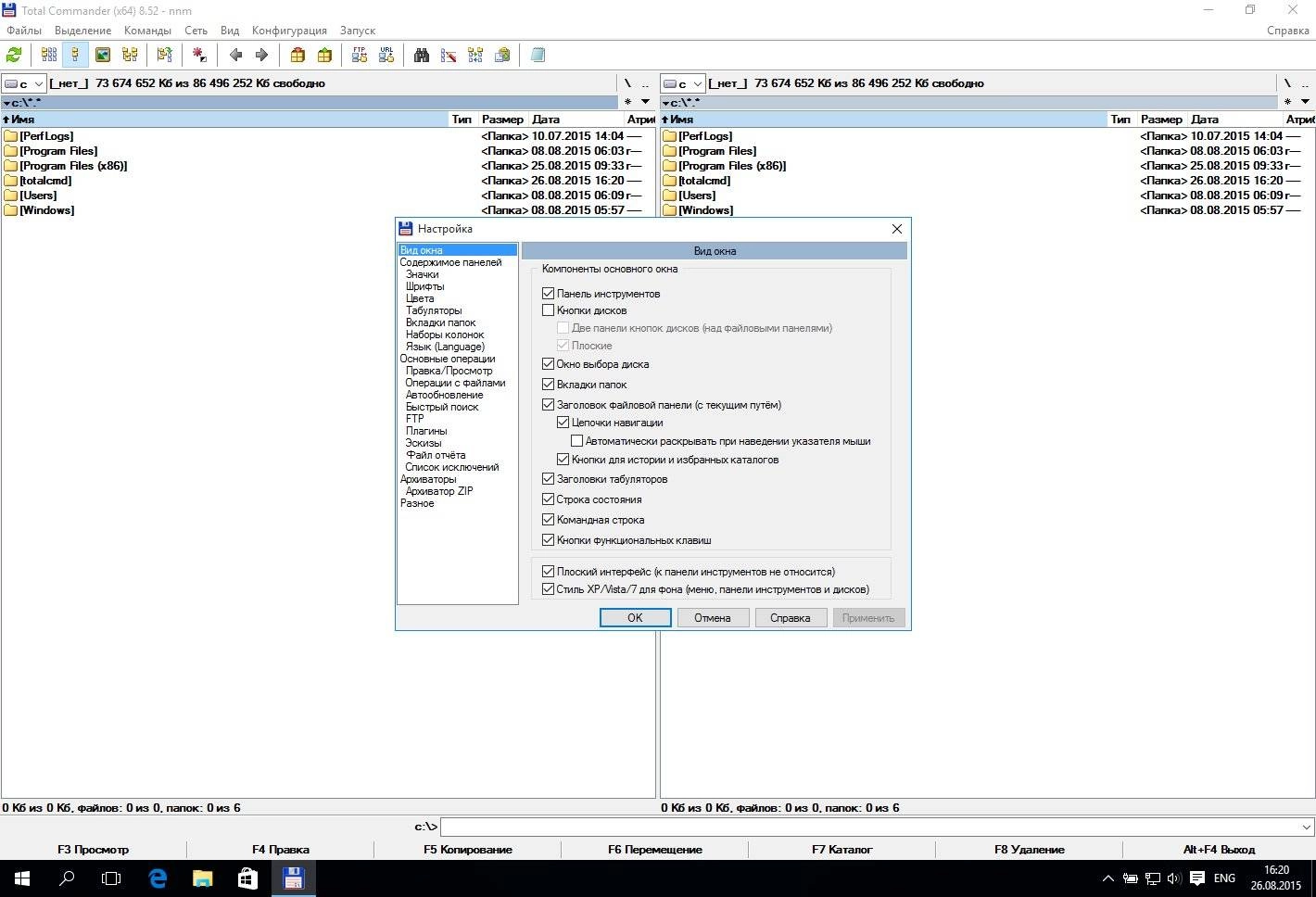Open FTP connect from the toolbar
This screenshot has height=897, width=1316.
coord(360,55)
